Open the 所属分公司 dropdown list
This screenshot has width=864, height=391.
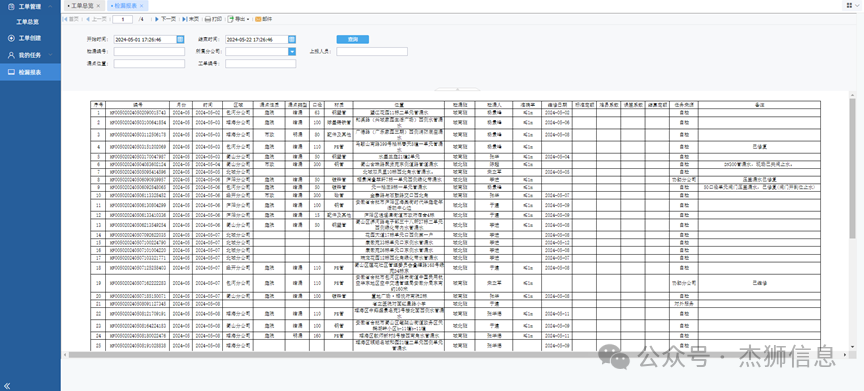(292, 51)
